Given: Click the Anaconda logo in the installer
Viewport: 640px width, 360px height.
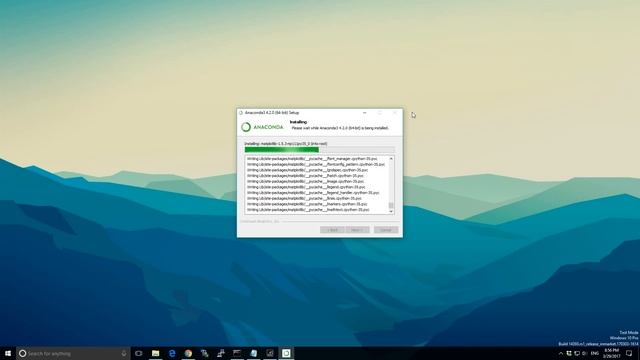Looking at the screenshot, I should pos(262,127).
